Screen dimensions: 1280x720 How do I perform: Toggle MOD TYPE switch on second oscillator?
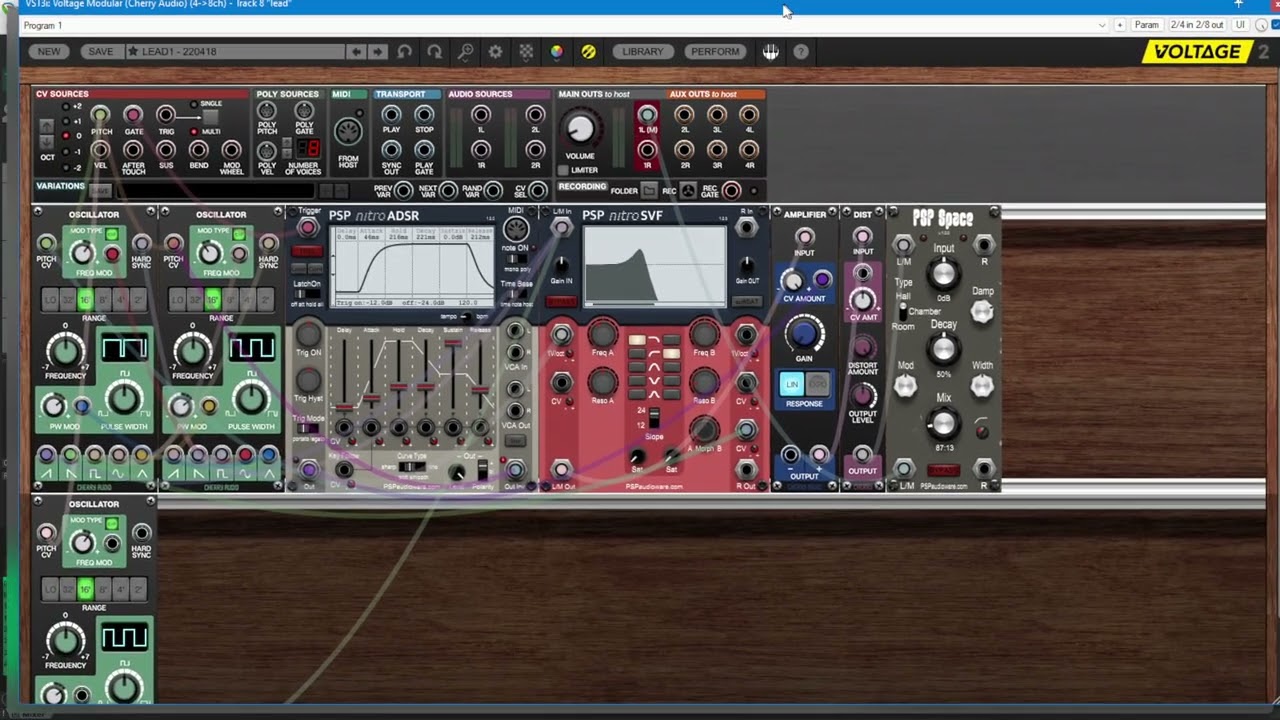[x=239, y=235]
